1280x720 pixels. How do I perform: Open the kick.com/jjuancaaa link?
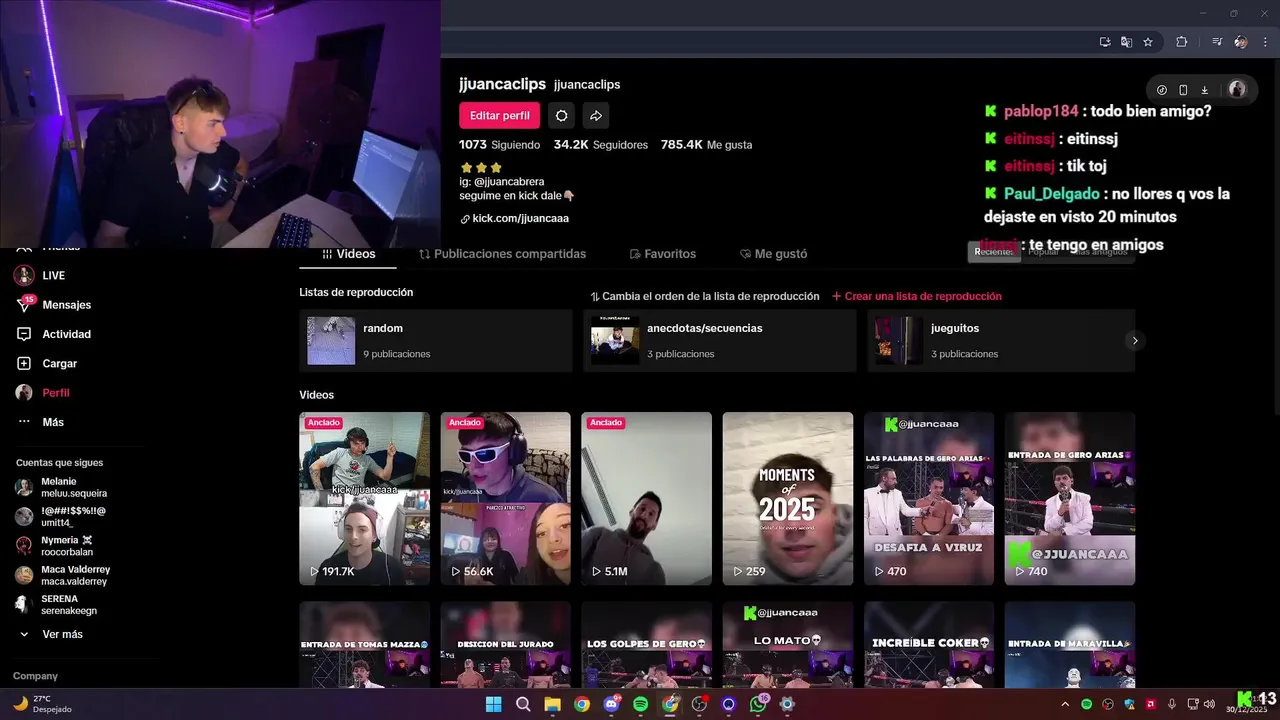point(514,218)
